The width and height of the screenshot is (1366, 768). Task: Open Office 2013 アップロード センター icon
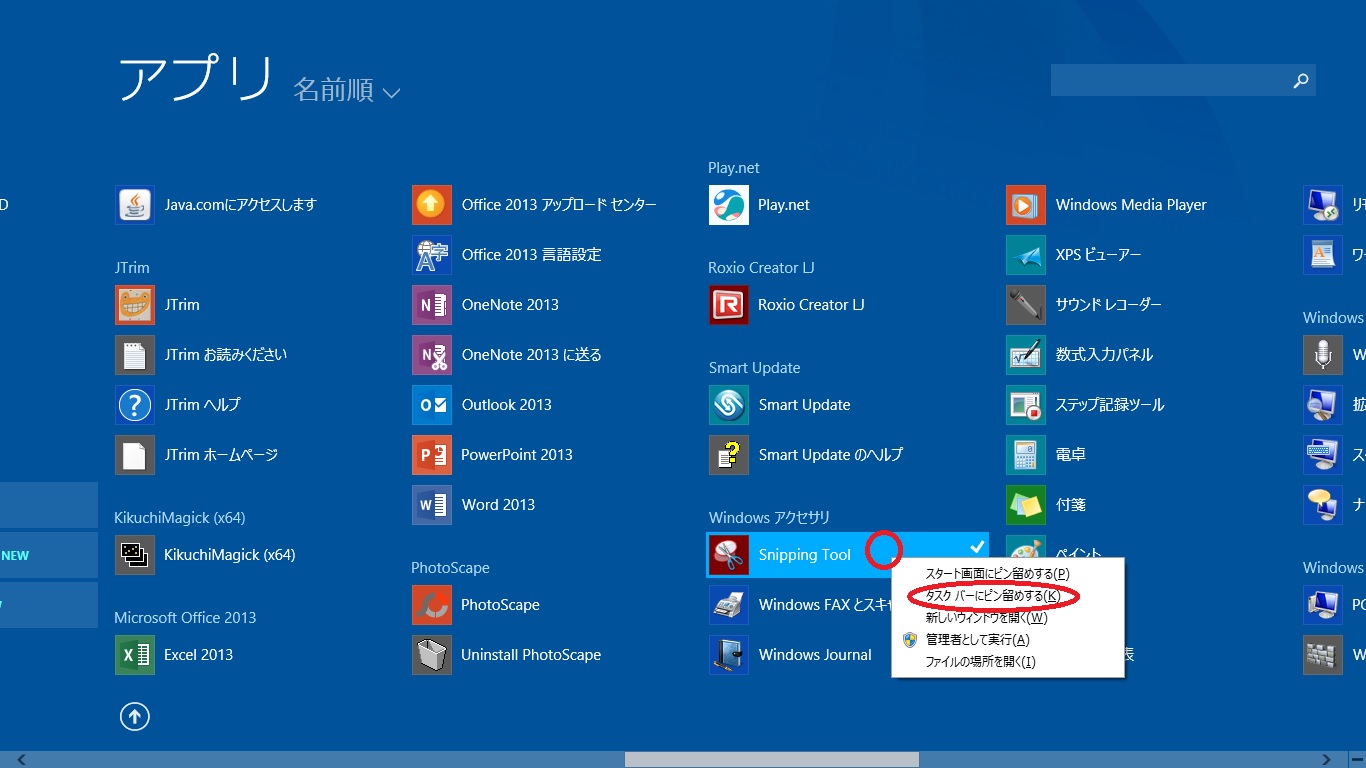(x=432, y=205)
